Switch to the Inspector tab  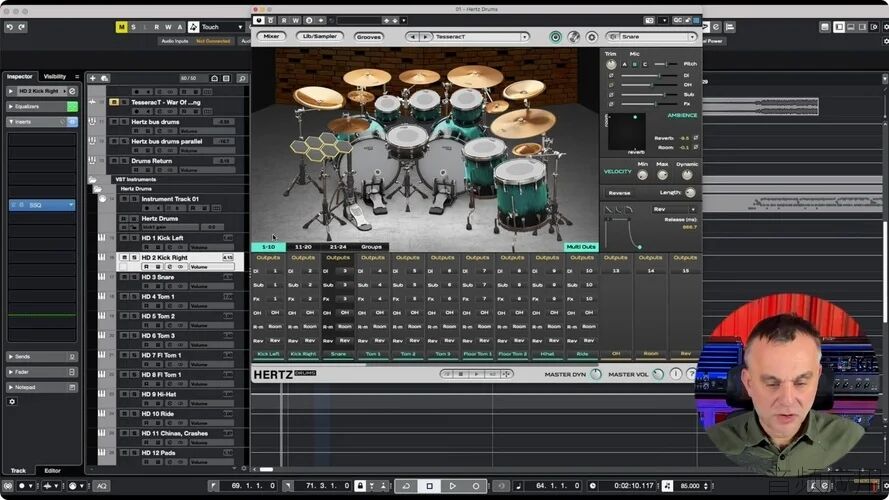[x=20, y=77]
